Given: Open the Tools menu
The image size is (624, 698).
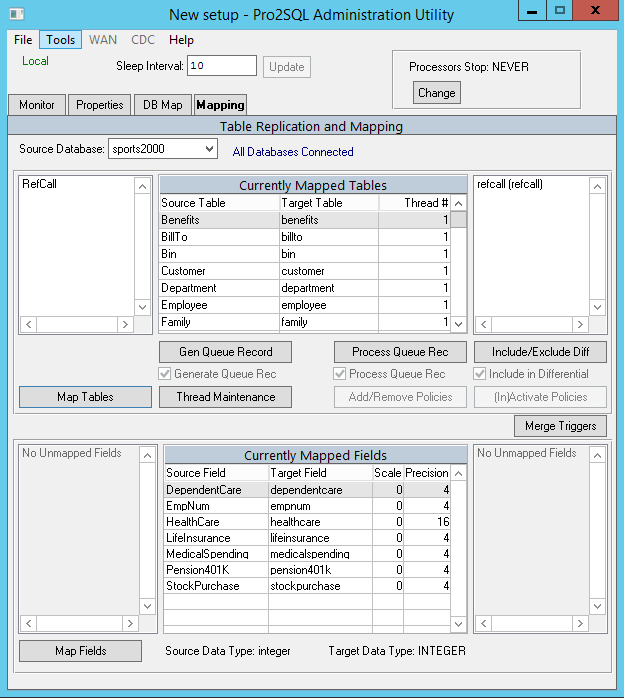Looking at the screenshot, I should pos(61,40).
